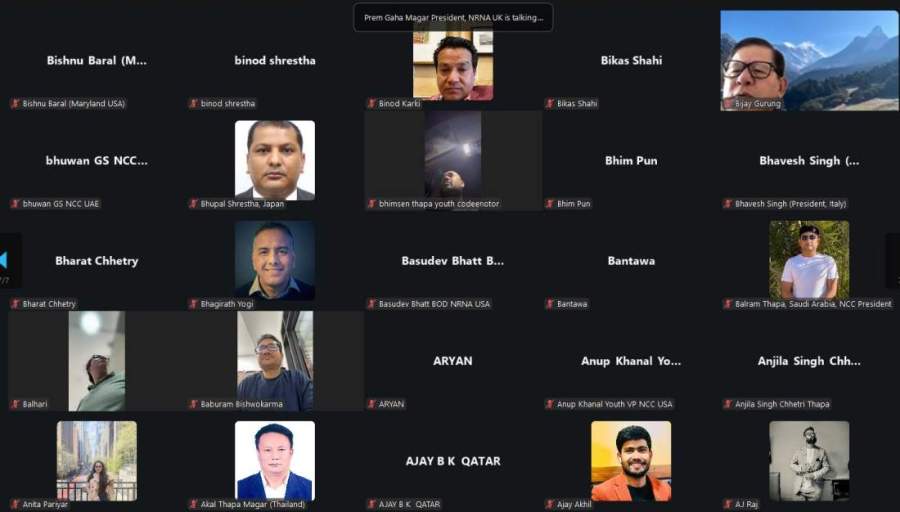Go to previous page using left blue arrow
Image resolution: width=900 pixels, height=512 pixels.
tap(3, 260)
